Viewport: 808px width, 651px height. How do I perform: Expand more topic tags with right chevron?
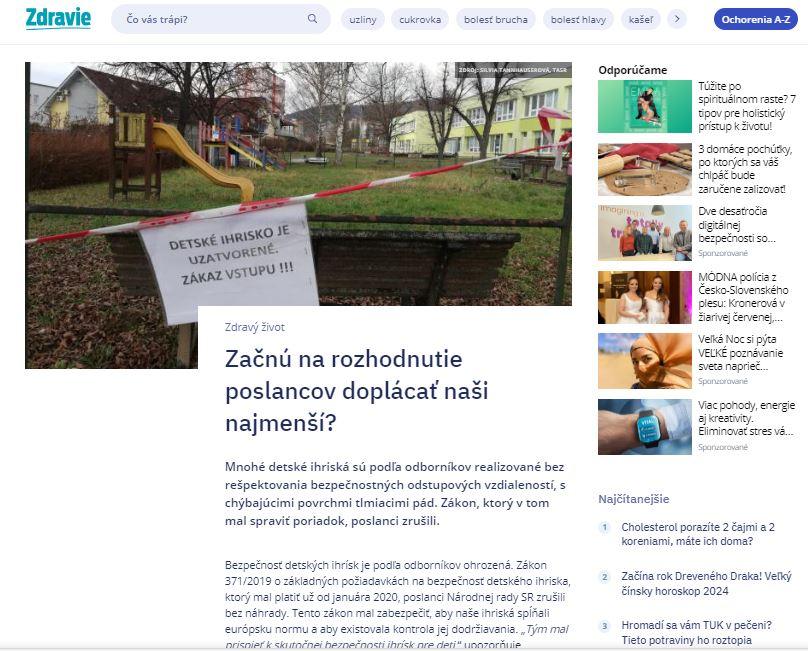[677, 19]
